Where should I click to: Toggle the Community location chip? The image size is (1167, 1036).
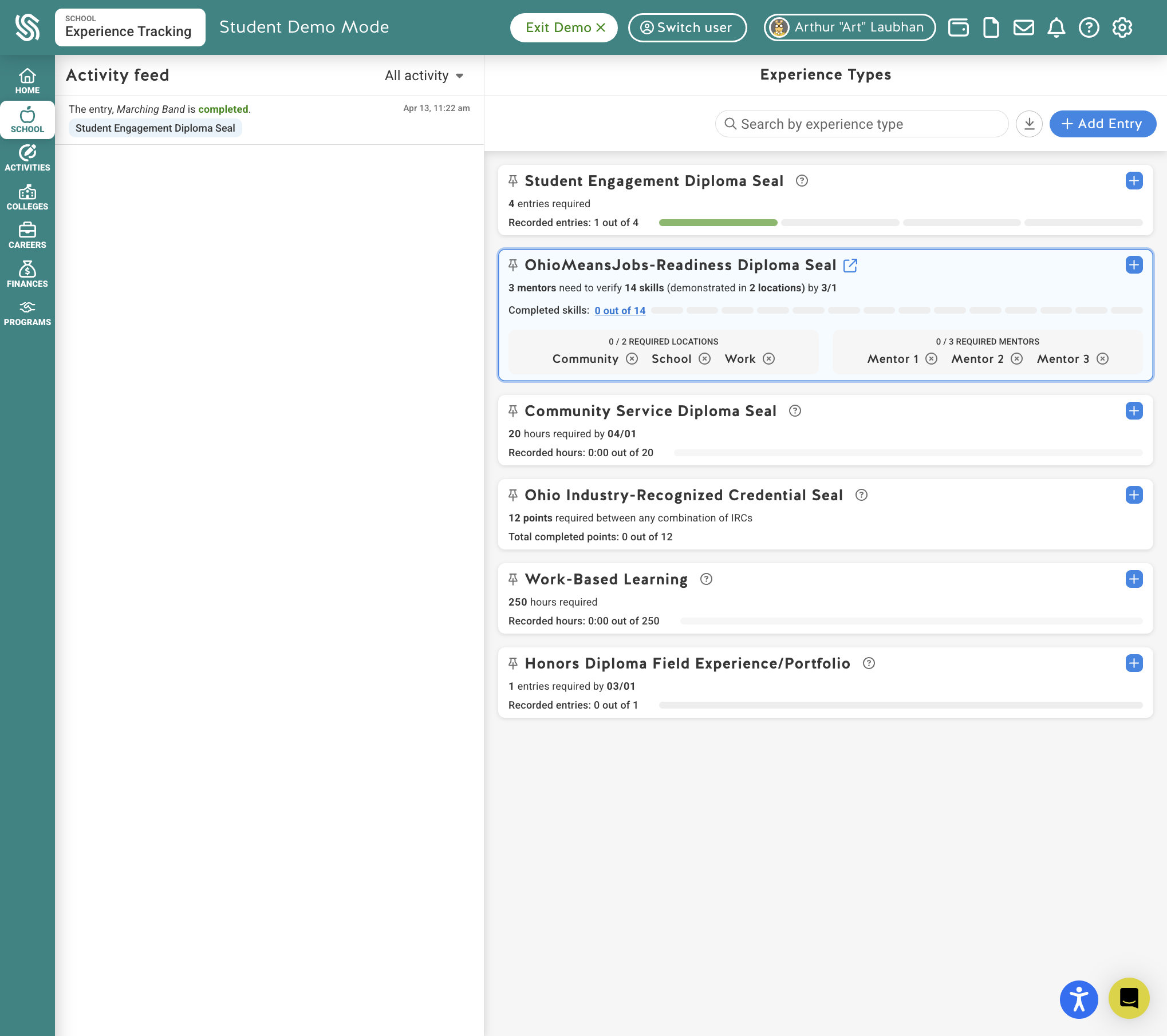click(x=595, y=359)
